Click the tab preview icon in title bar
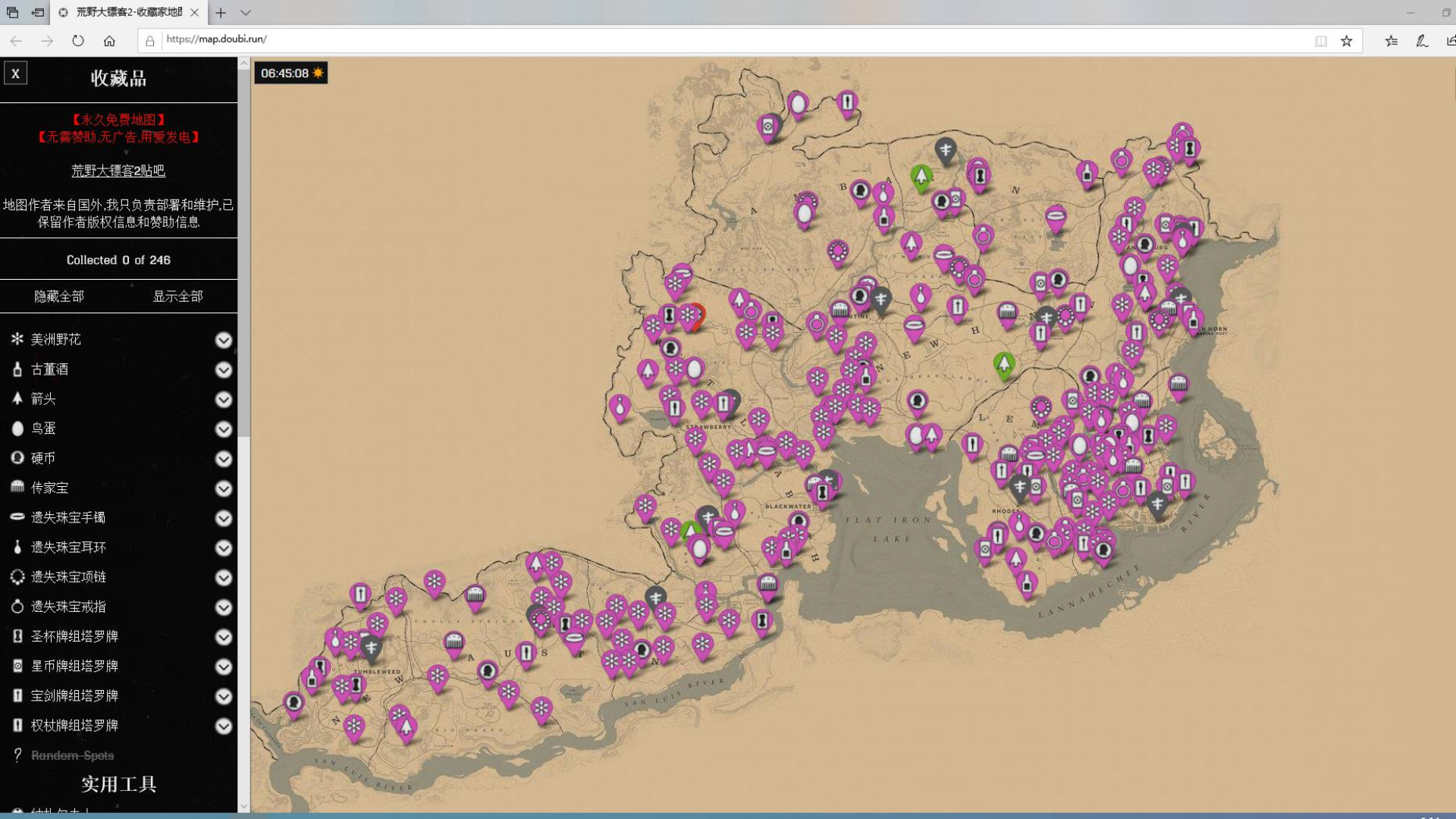The image size is (1456, 819). click(12, 12)
